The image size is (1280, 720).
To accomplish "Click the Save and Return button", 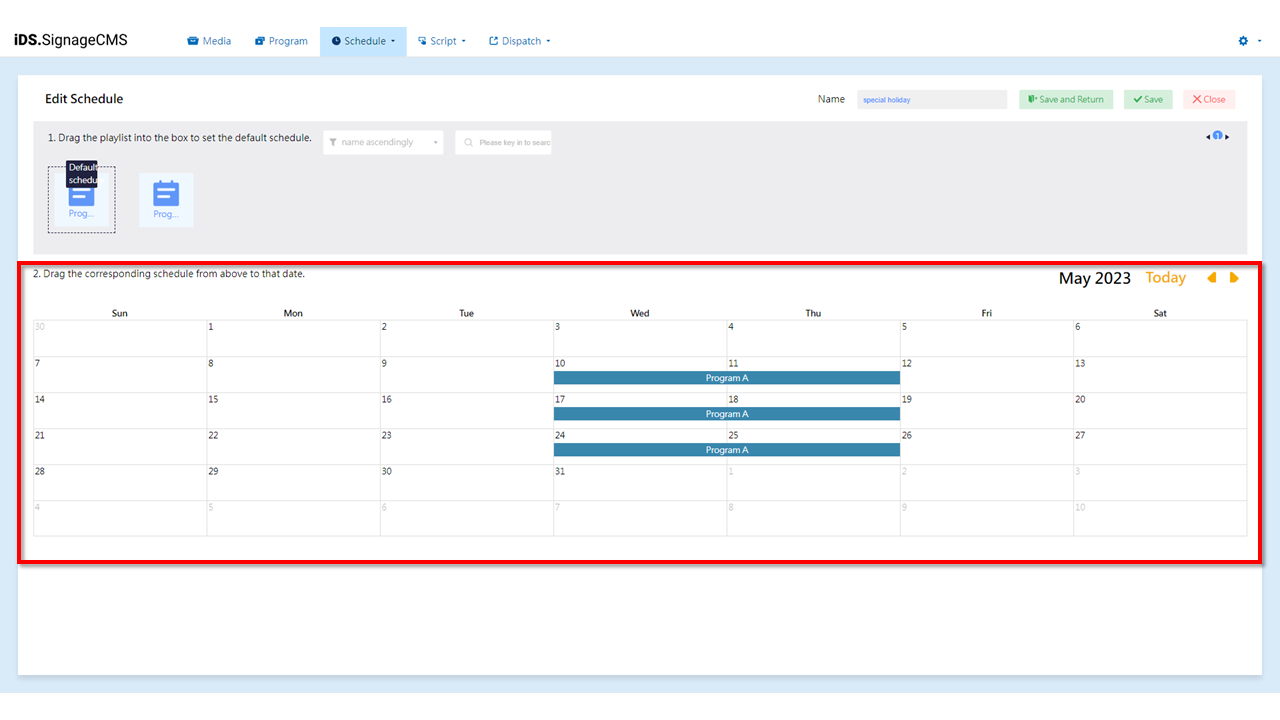I will coord(1065,99).
